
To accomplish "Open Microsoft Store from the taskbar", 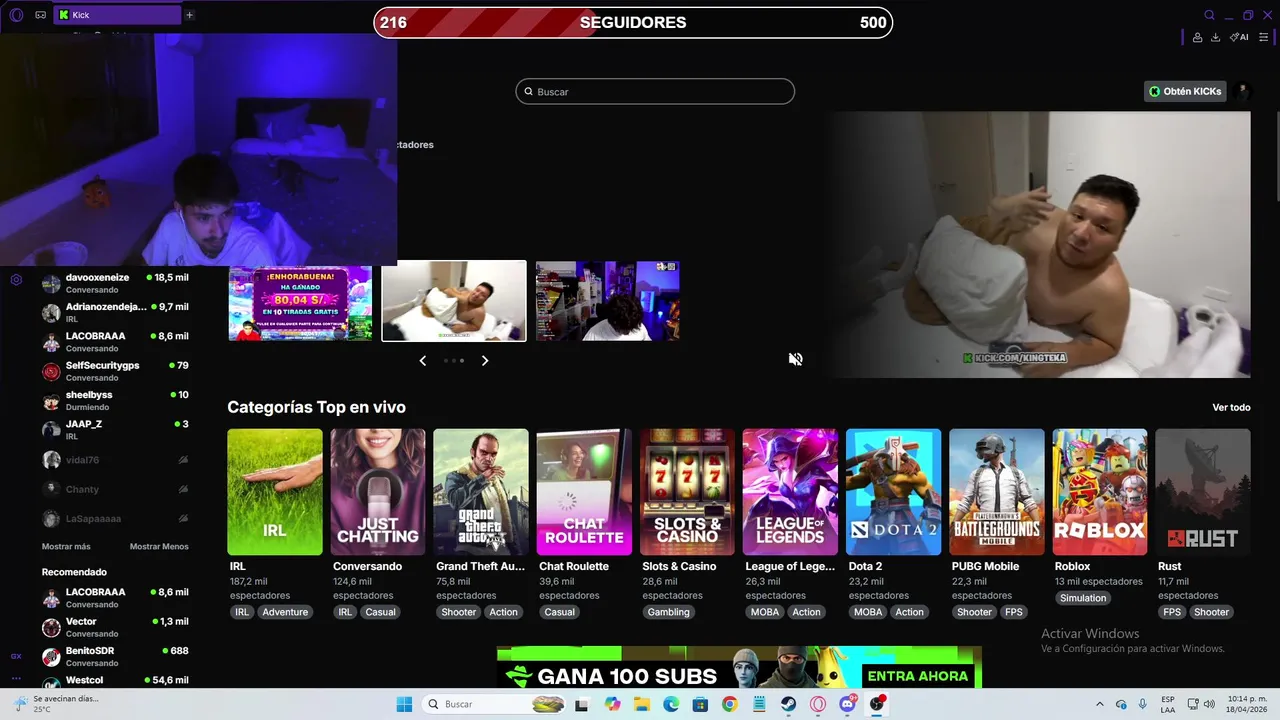I will click(x=700, y=704).
